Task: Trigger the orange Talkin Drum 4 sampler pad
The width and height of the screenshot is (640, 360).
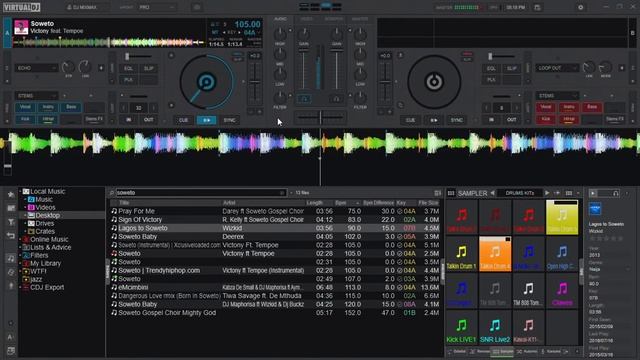Action: (495, 254)
